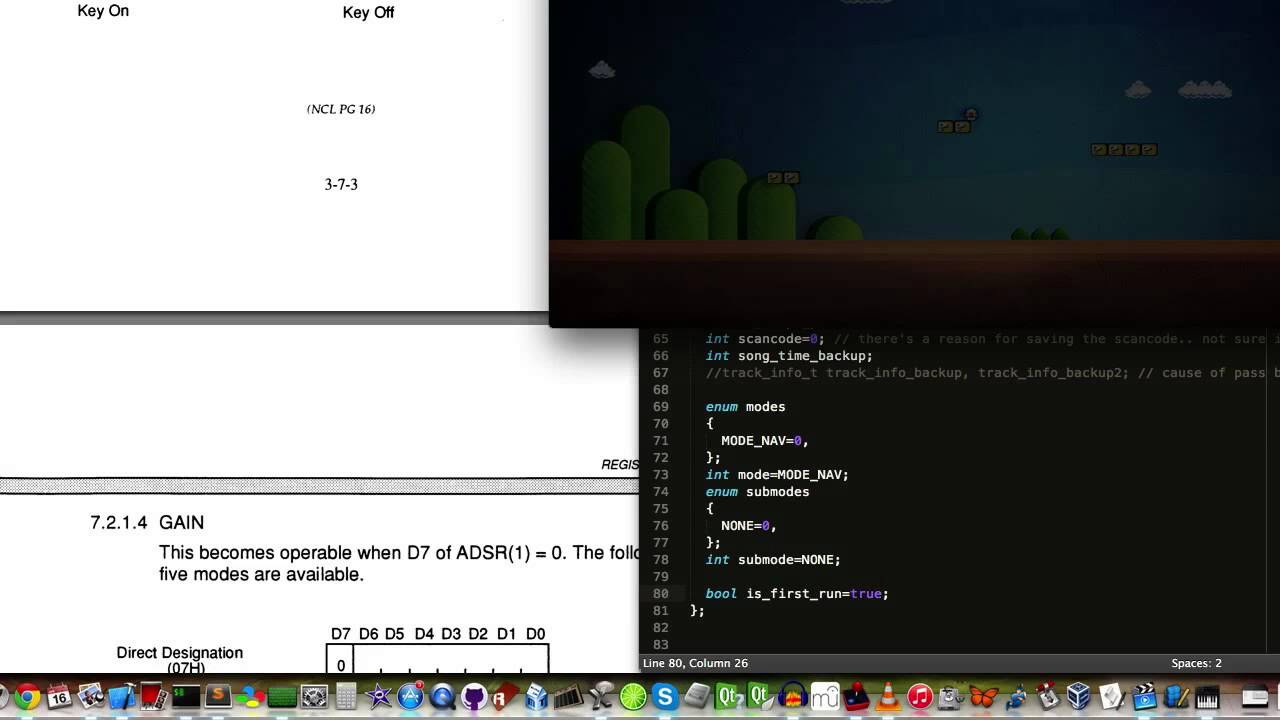Click 'enum submodes' declaration
1280x720 pixels.
757,492
